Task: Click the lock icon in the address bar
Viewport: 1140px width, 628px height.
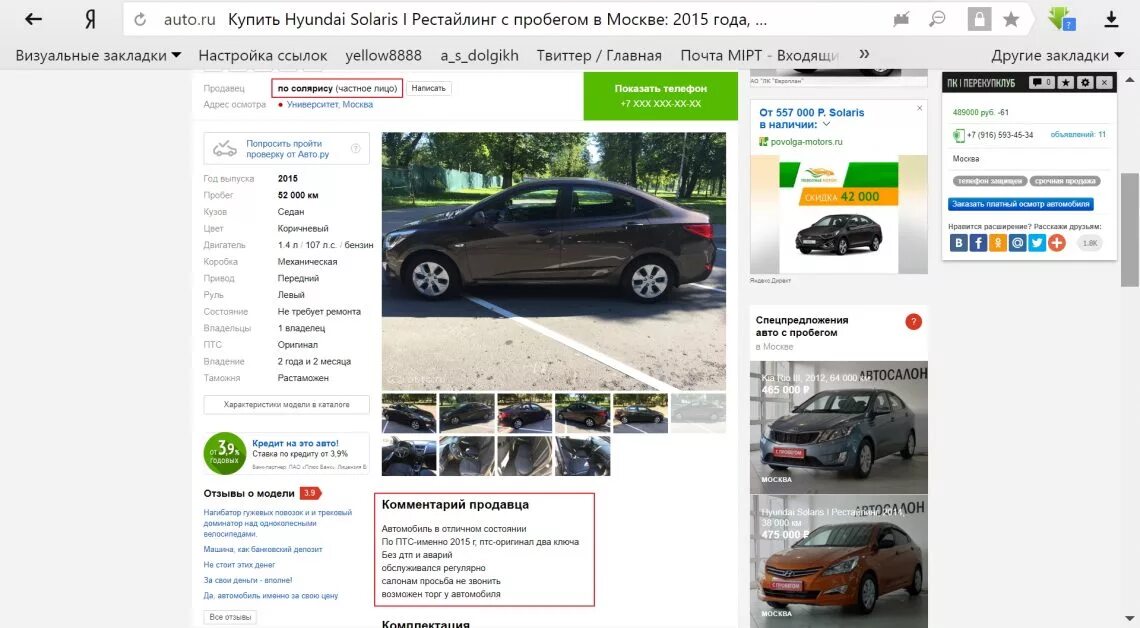Action: pos(981,18)
